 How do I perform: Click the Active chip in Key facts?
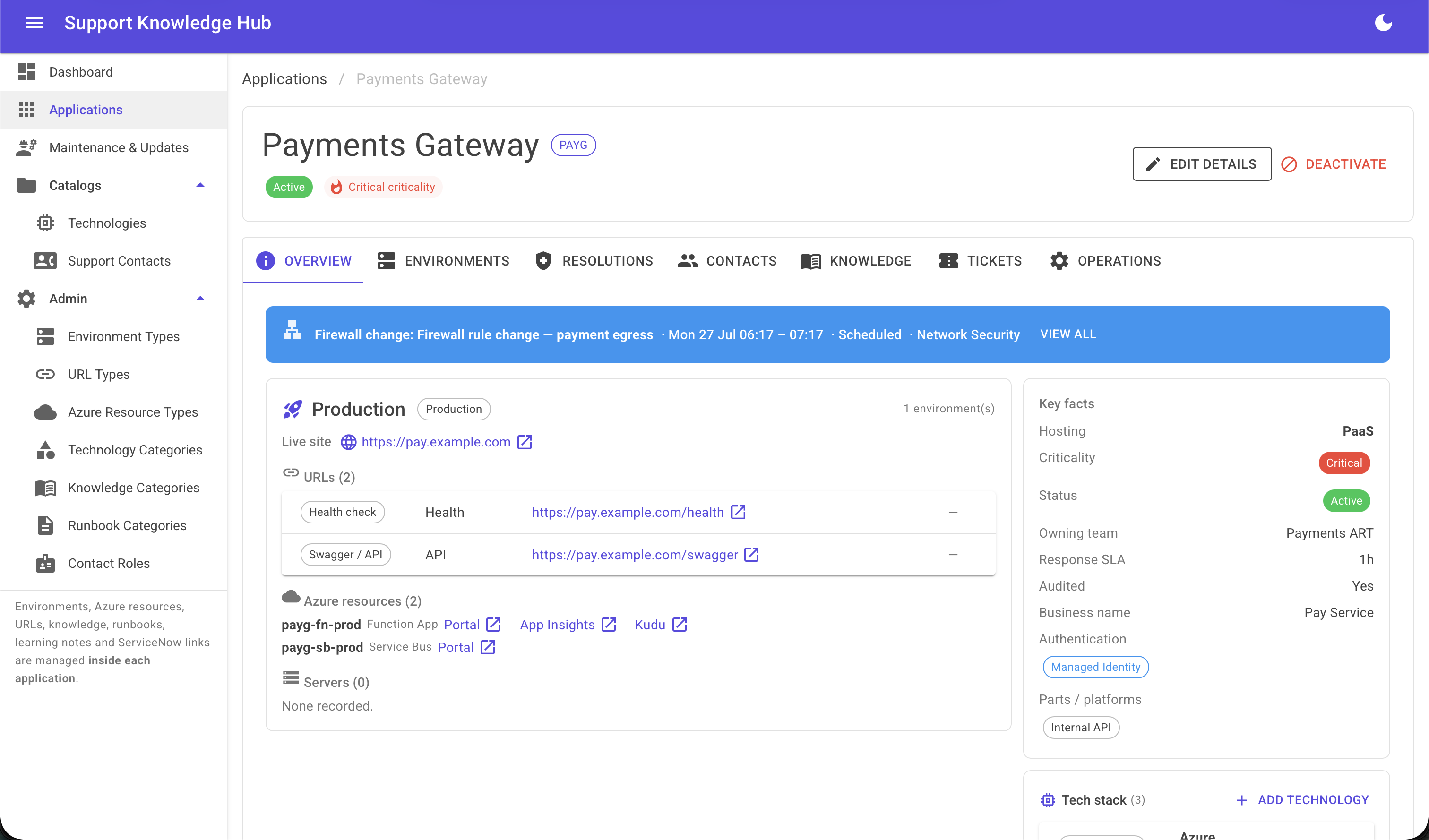[x=1346, y=500]
